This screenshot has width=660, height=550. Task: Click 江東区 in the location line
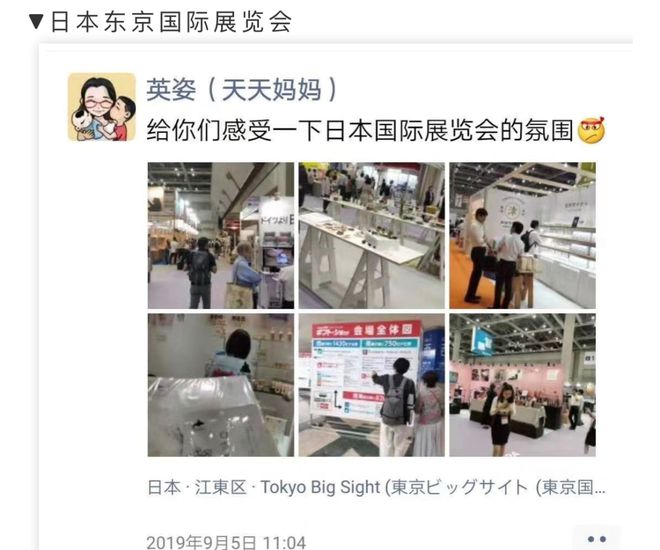tap(220, 487)
